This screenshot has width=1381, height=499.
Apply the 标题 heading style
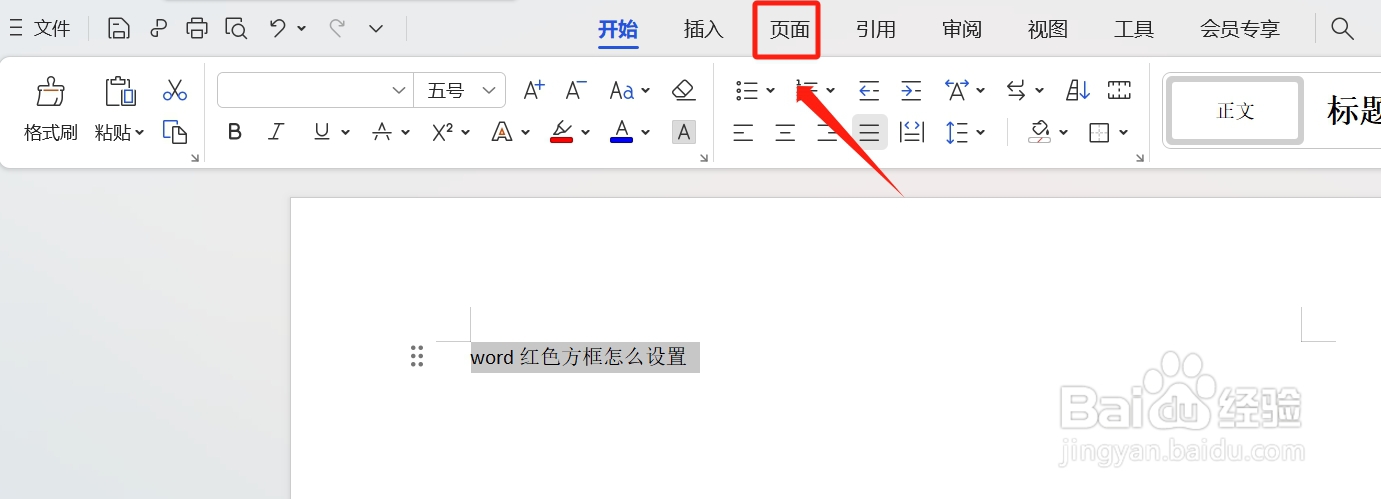coord(1352,111)
